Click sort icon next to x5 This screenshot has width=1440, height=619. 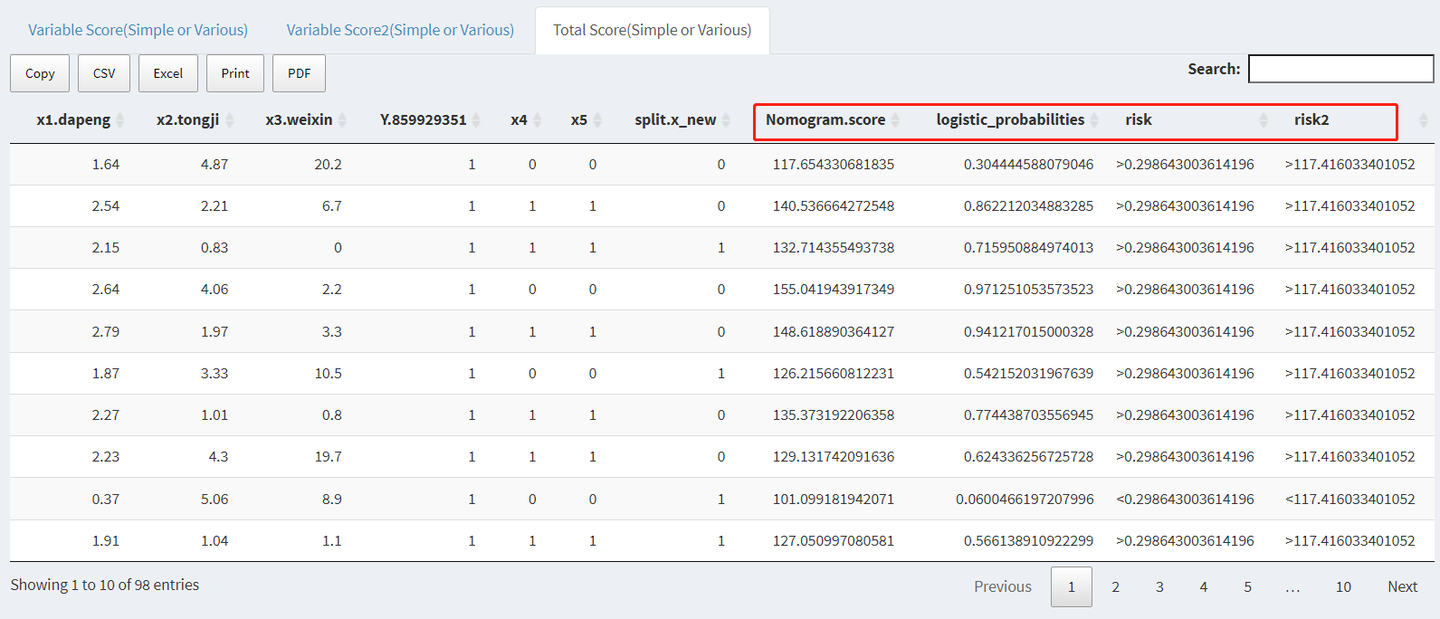(597, 120)
